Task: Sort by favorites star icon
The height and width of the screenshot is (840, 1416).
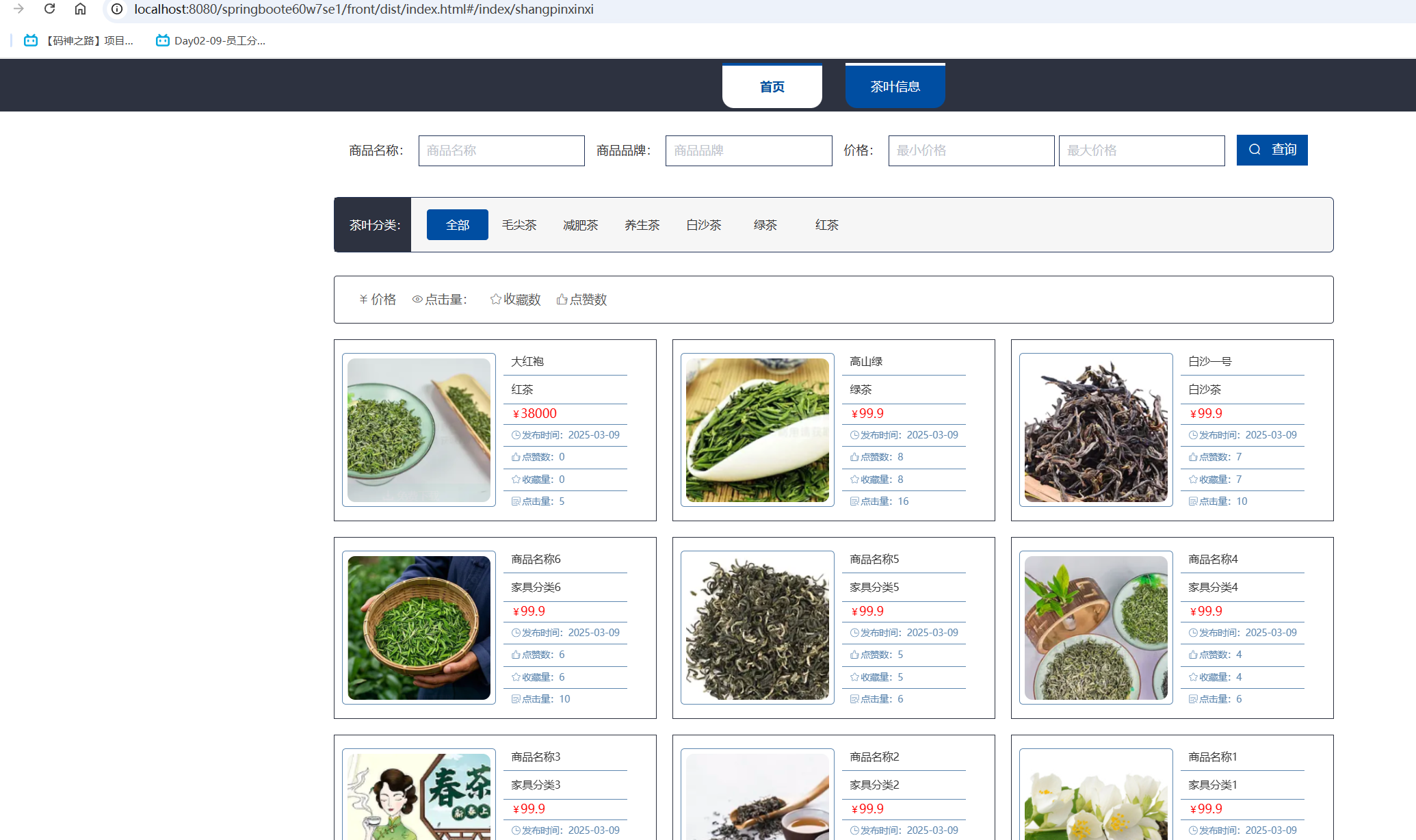Action: point(496,300)
